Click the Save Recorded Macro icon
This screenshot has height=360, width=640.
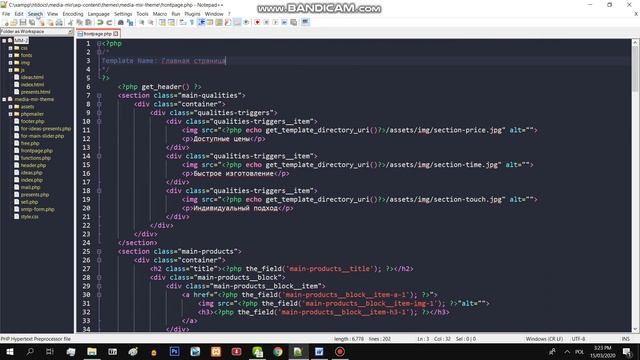coord(293,22)
